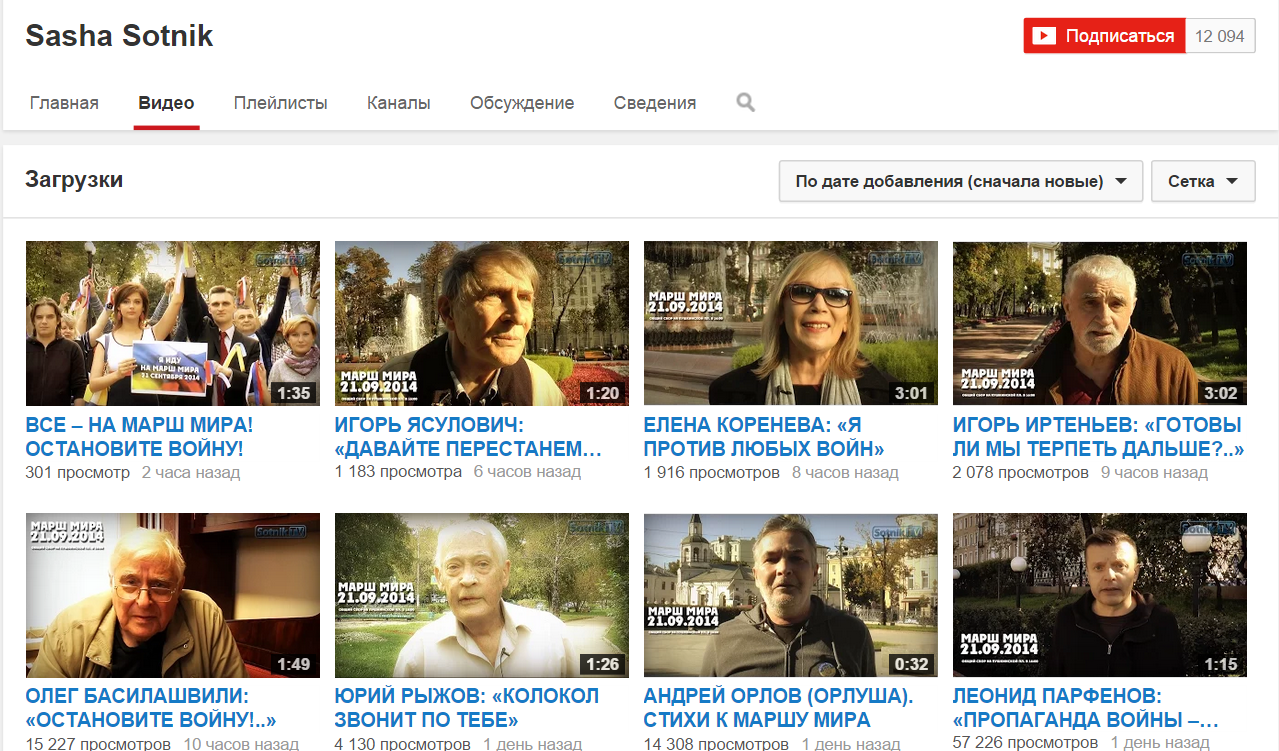Click the red Подписаться subscribe button
The image size is (1279, 751).
tap(1104, 36)
